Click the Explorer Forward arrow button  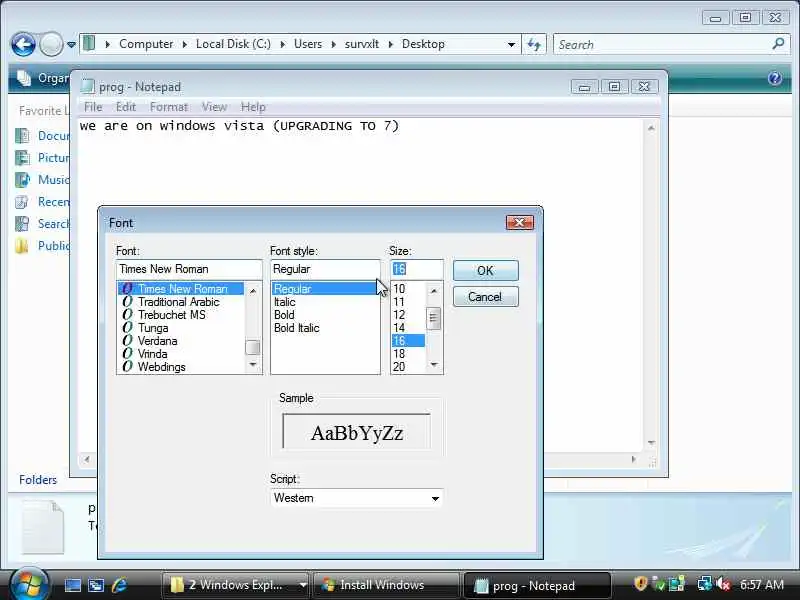click(51, 44)
